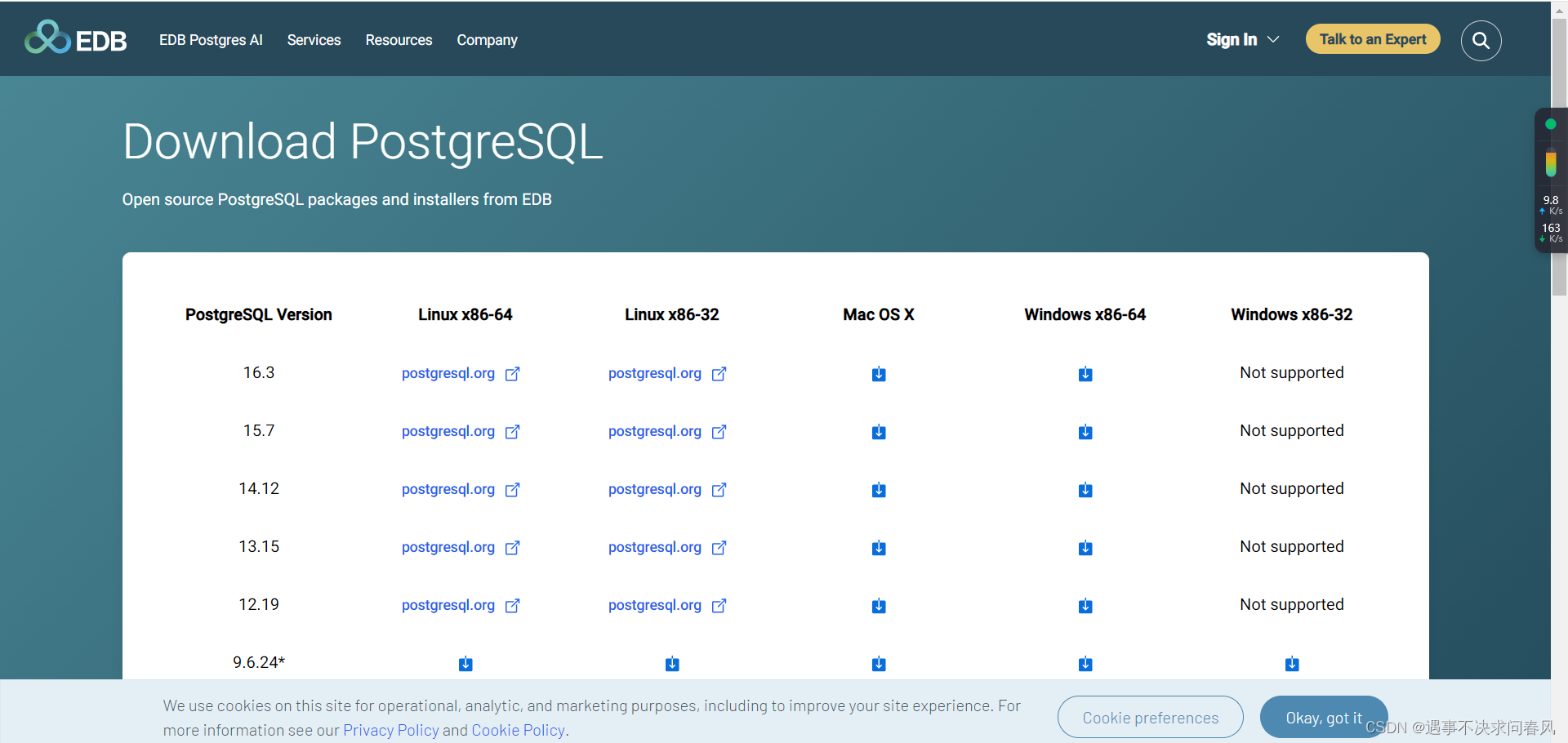Download PostgreSQL 9.6.24 for Windows x86-32
The width and height of the screenshot is (1568, 743).
[x=1292, y=664]
